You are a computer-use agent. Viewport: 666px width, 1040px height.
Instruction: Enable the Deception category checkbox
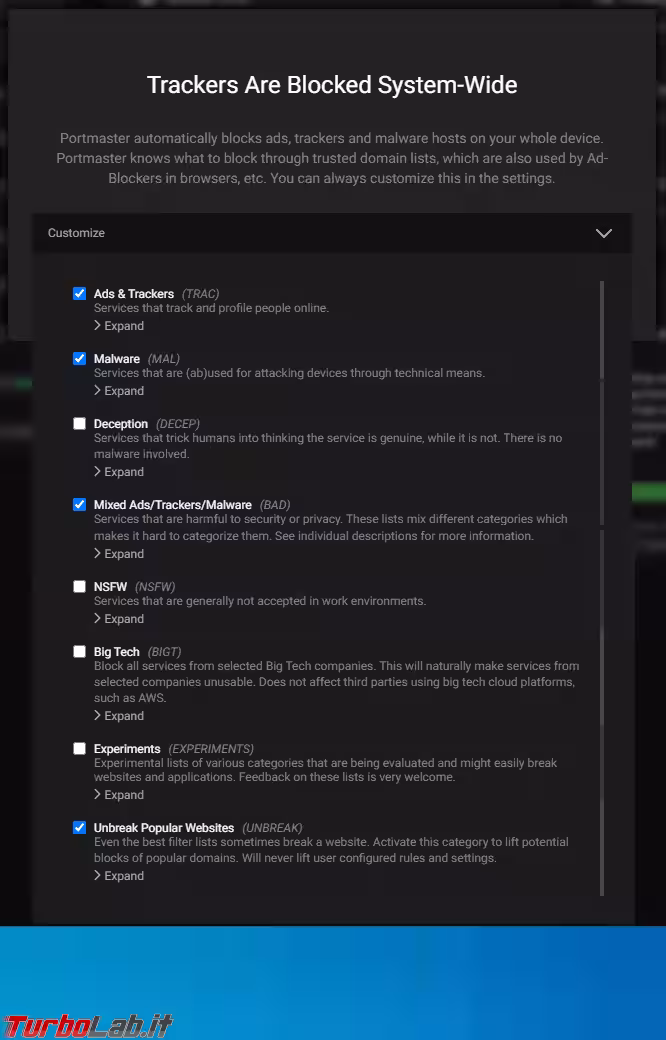coord(80,424)
